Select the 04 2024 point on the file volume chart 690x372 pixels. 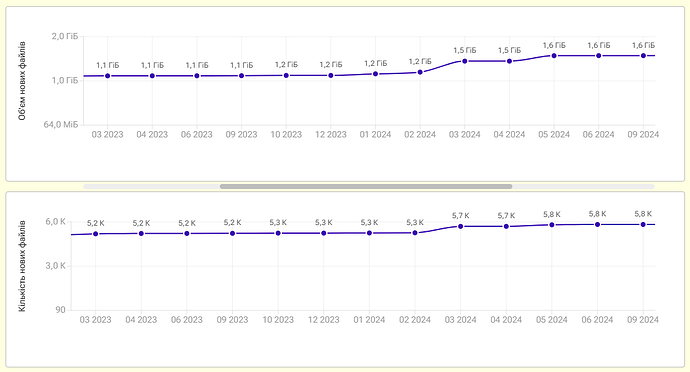[510, 61]
